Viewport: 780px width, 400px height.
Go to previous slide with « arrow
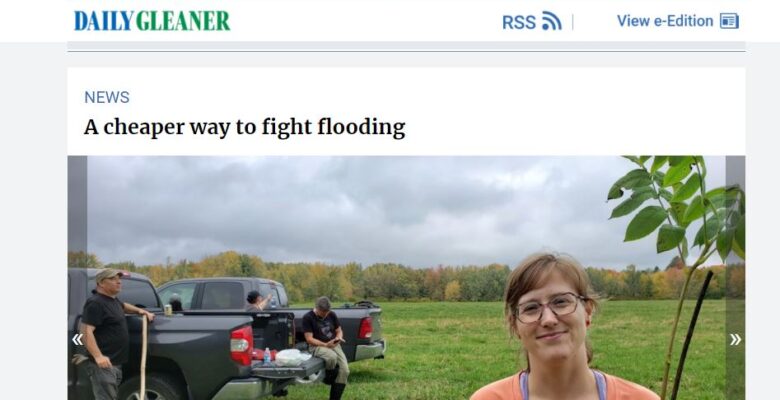click(x=77, y=339)
